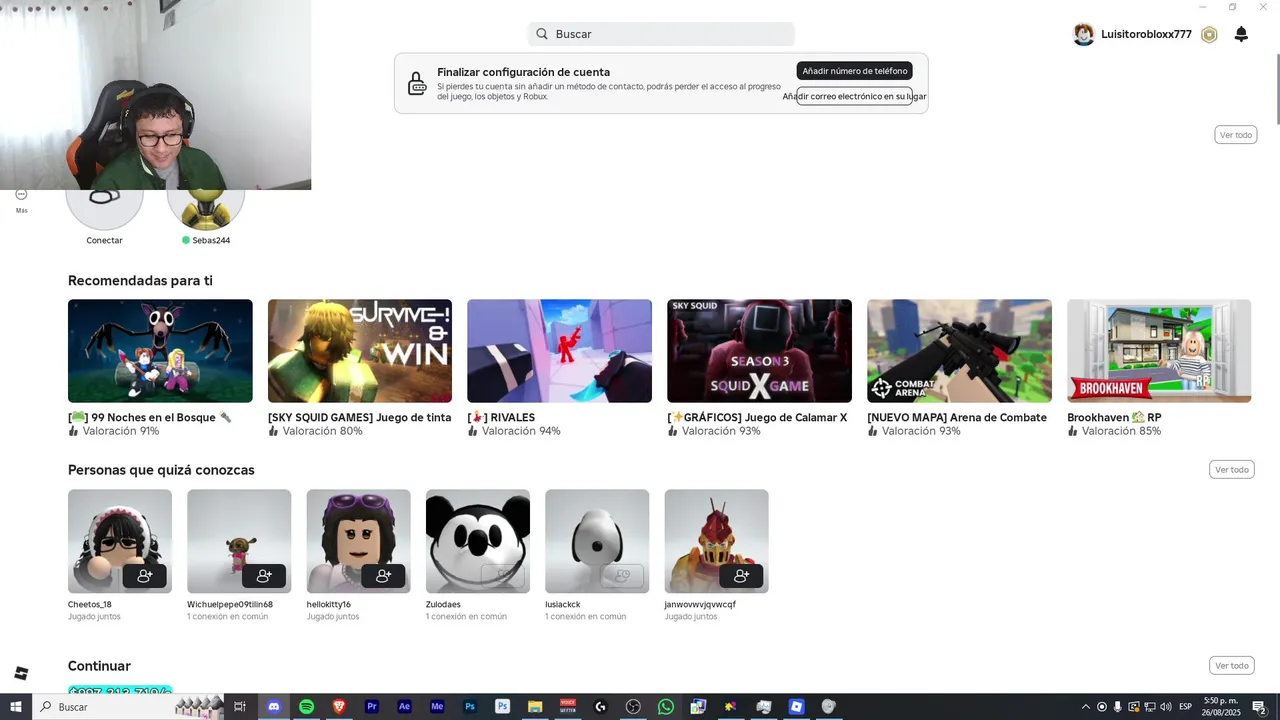The height and width of the screenshot is (720, 1280).
Task: Open the Brookhaven RP game
Action: (x=1159, y=351)
